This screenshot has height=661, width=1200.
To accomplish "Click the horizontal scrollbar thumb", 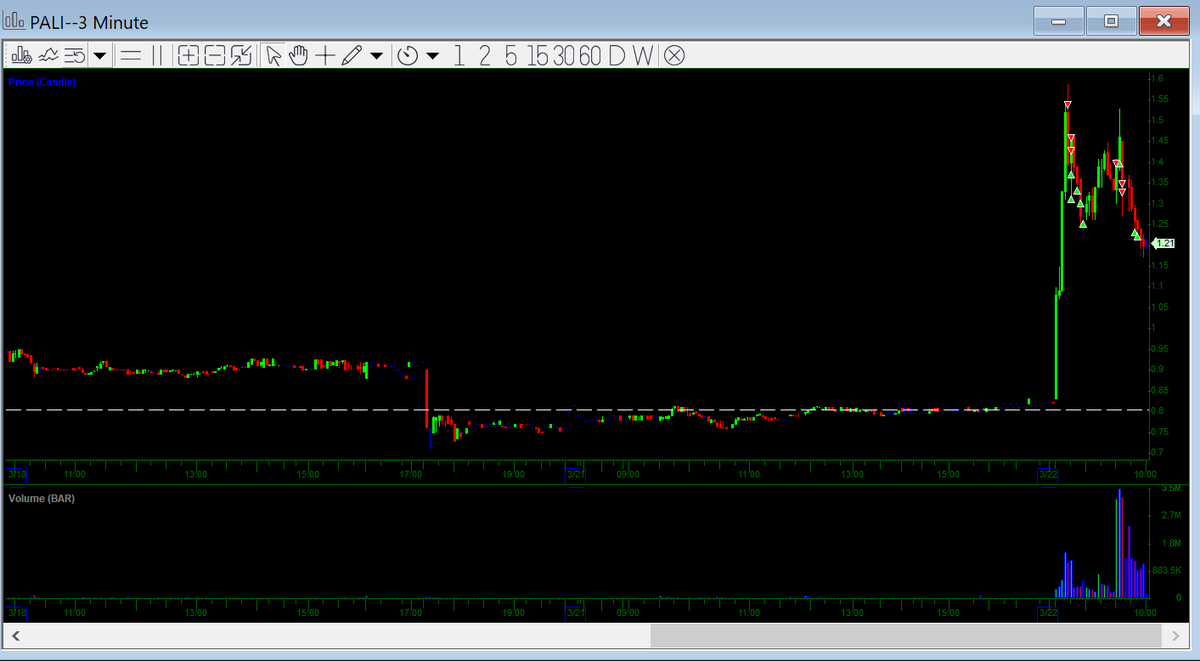I will 905,635.
